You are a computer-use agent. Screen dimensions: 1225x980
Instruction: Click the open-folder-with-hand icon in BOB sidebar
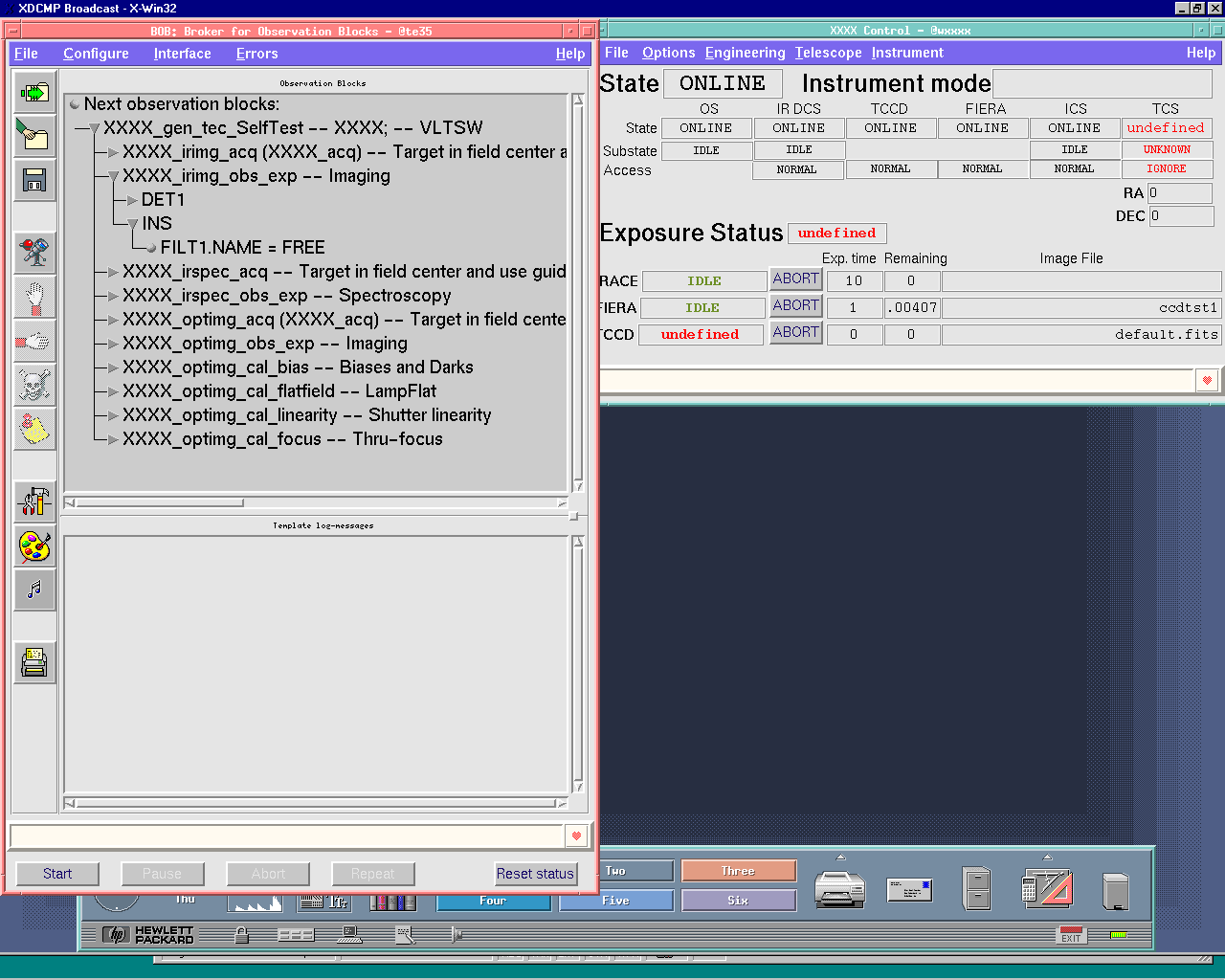click(x=34, y=136)
